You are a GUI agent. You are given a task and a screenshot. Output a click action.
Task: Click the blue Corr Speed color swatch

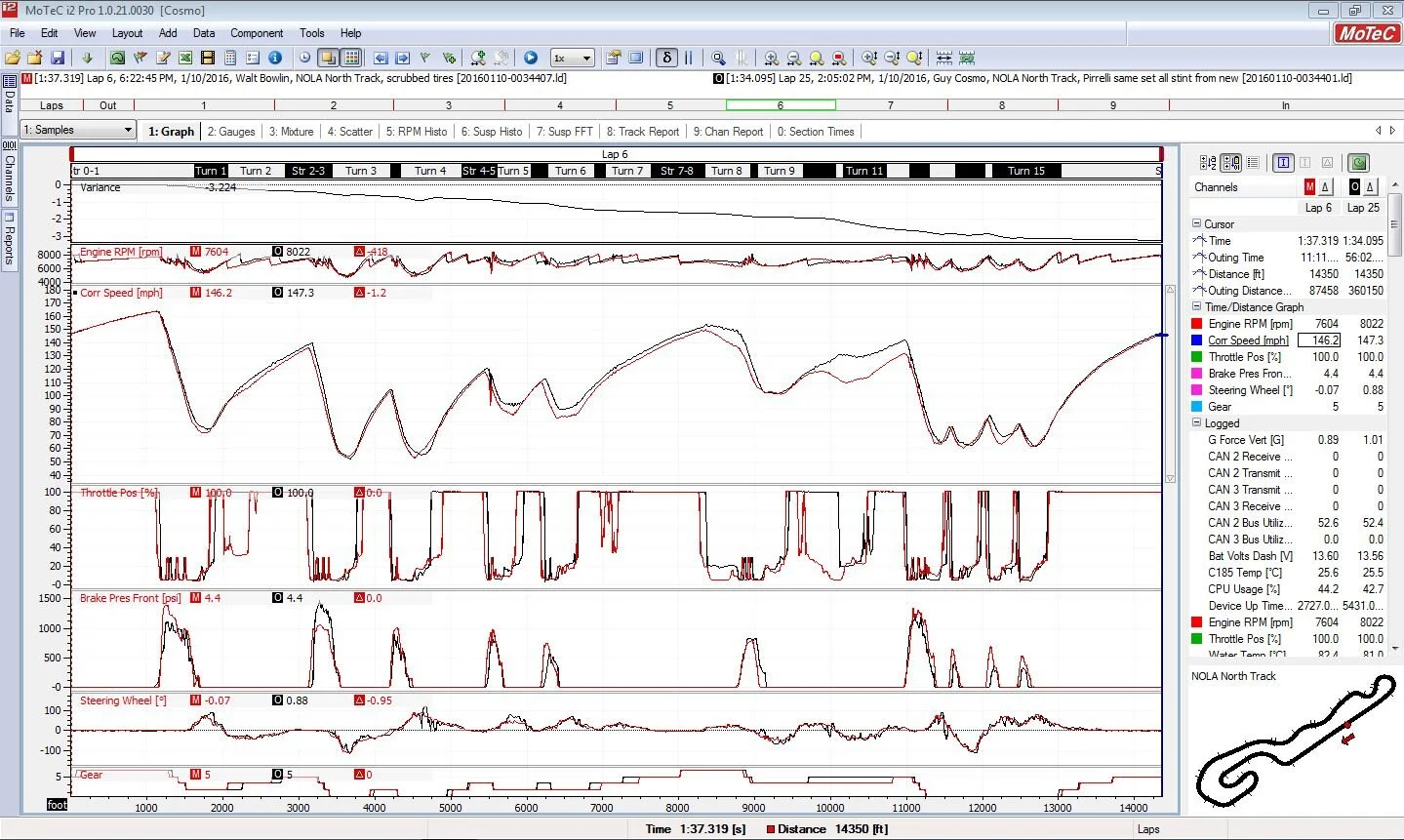pos(1199,340)
